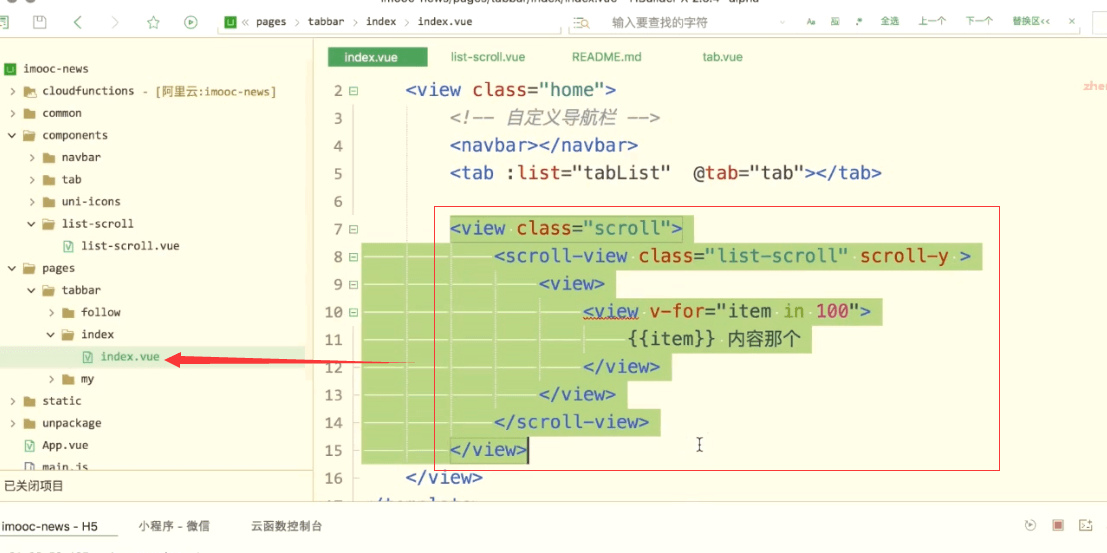Click the 'index' folder breadcrumb segment
1107x553 pixels.
pos(381,22)
